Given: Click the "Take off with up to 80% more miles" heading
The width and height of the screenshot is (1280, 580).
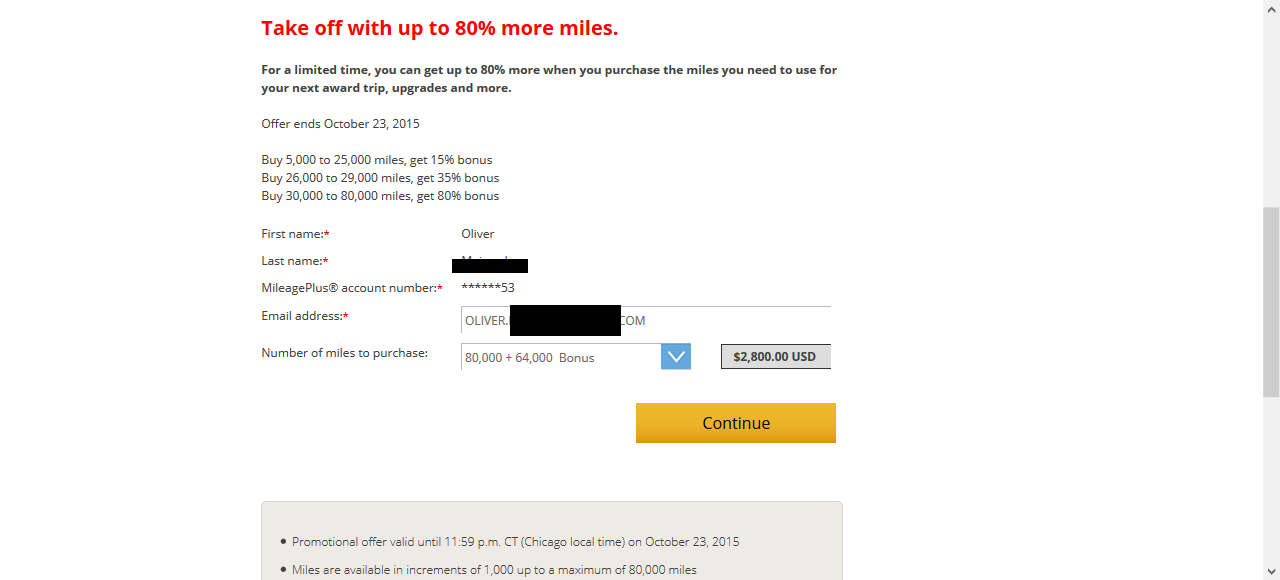Looking at the screenshot, I should [440, 28].
